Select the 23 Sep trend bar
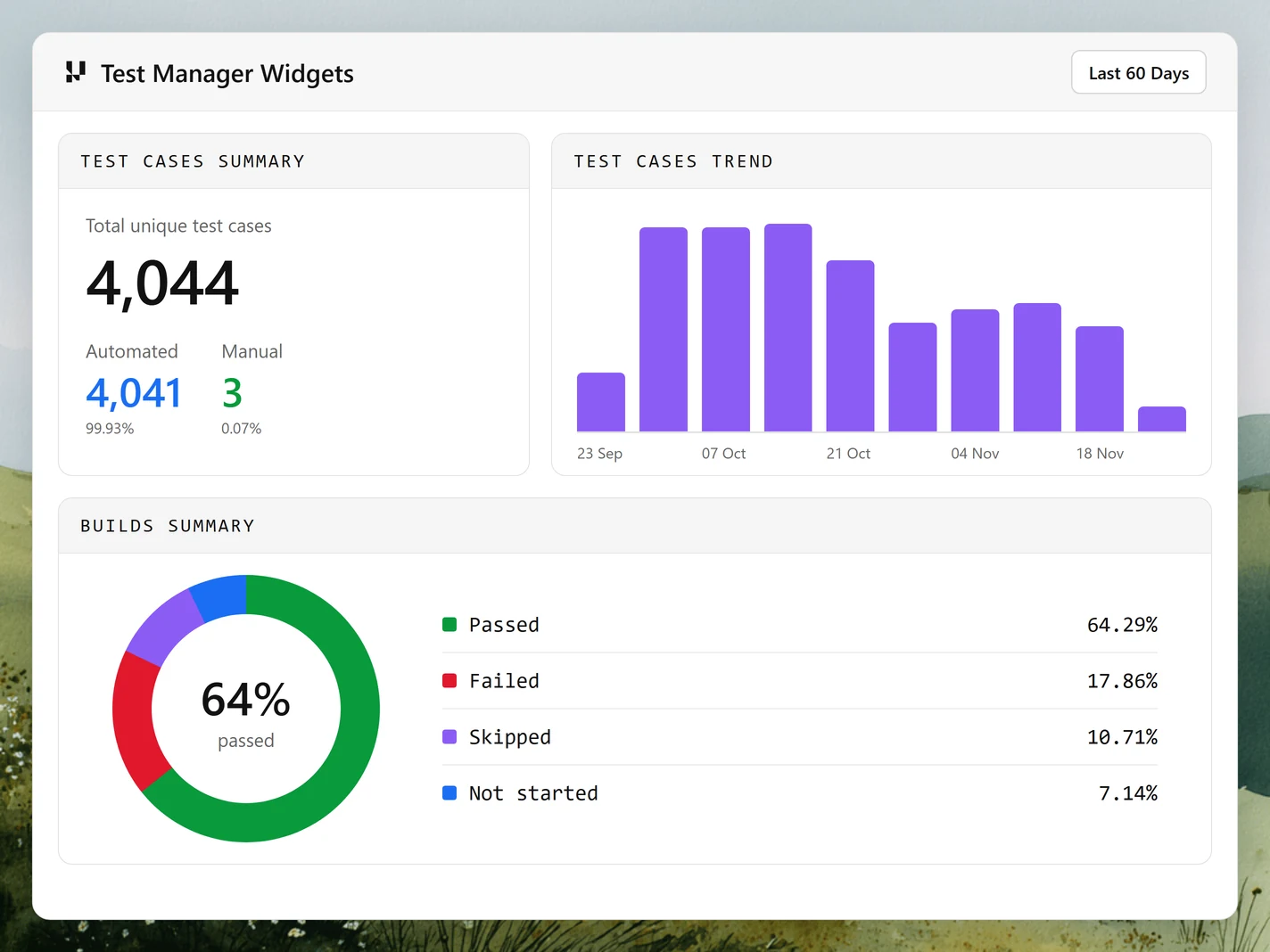This screenshot has width=1270, height=952. [601, 402]
